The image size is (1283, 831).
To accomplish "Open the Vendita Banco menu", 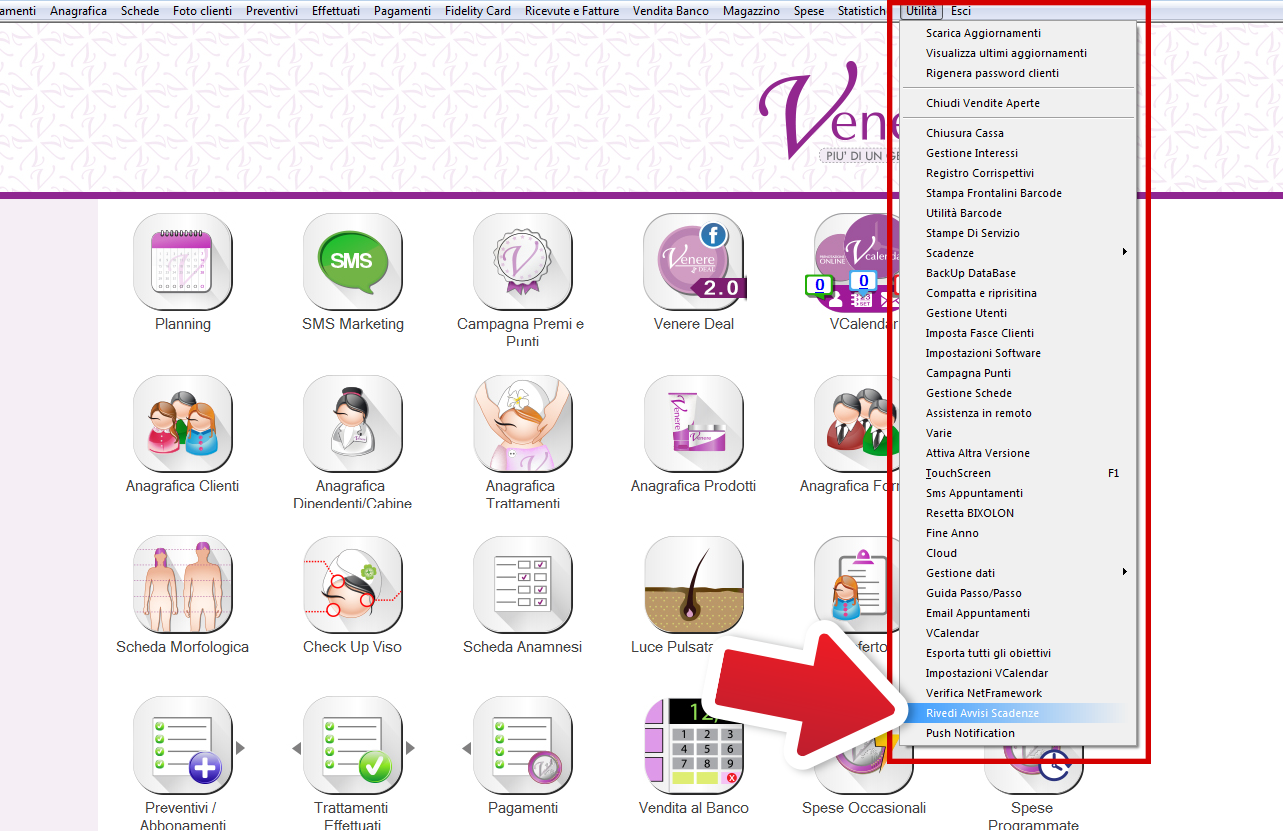I will tap(671, 11).
